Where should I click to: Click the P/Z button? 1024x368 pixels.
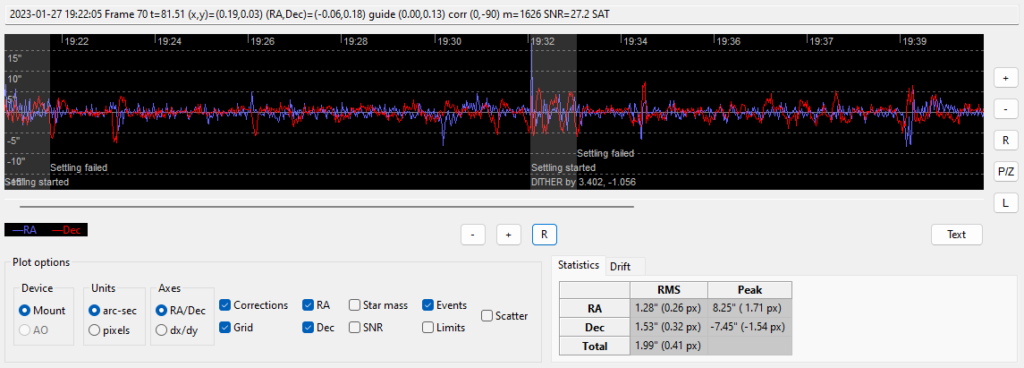(x=1005, y=172)
